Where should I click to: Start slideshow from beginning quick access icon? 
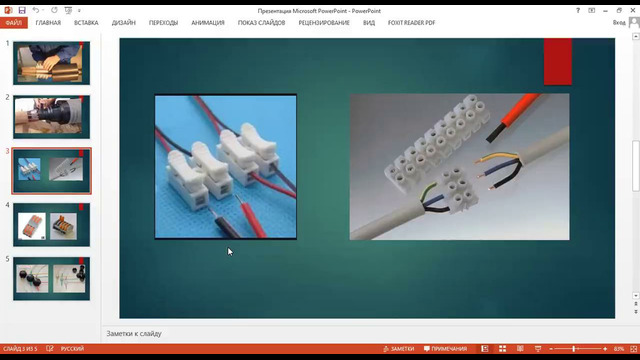click(68, 10)
